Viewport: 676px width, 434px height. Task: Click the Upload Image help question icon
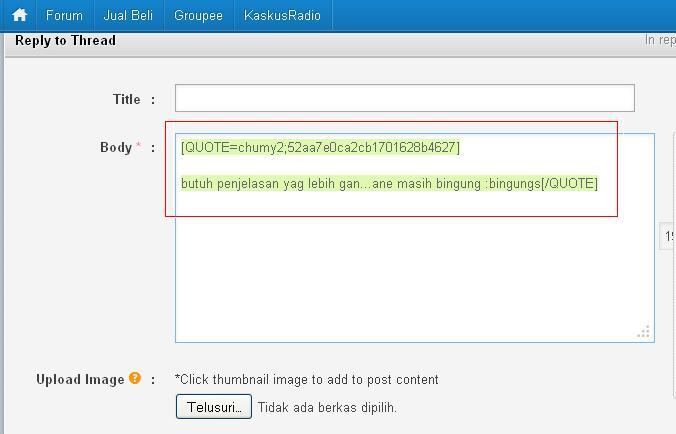click(x=135, y=378)
